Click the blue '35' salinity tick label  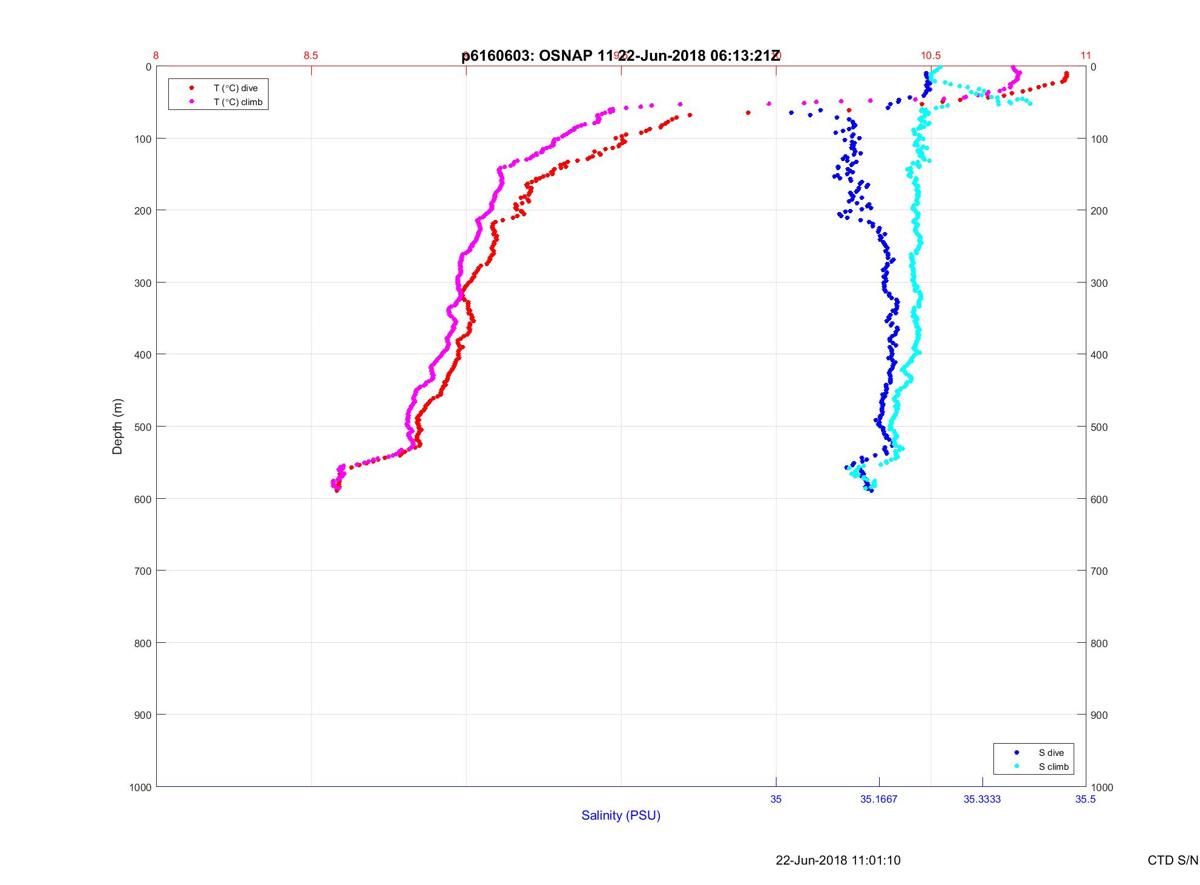(776, 799)
